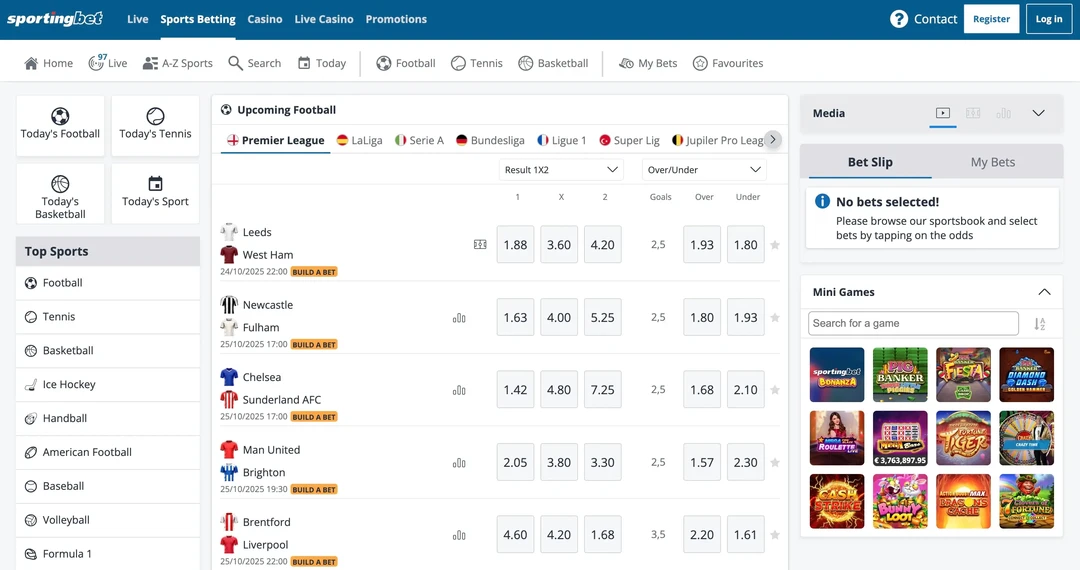
Task: Open the scoreboard icon for Leeds match
Action: click(x=480, y=245)
